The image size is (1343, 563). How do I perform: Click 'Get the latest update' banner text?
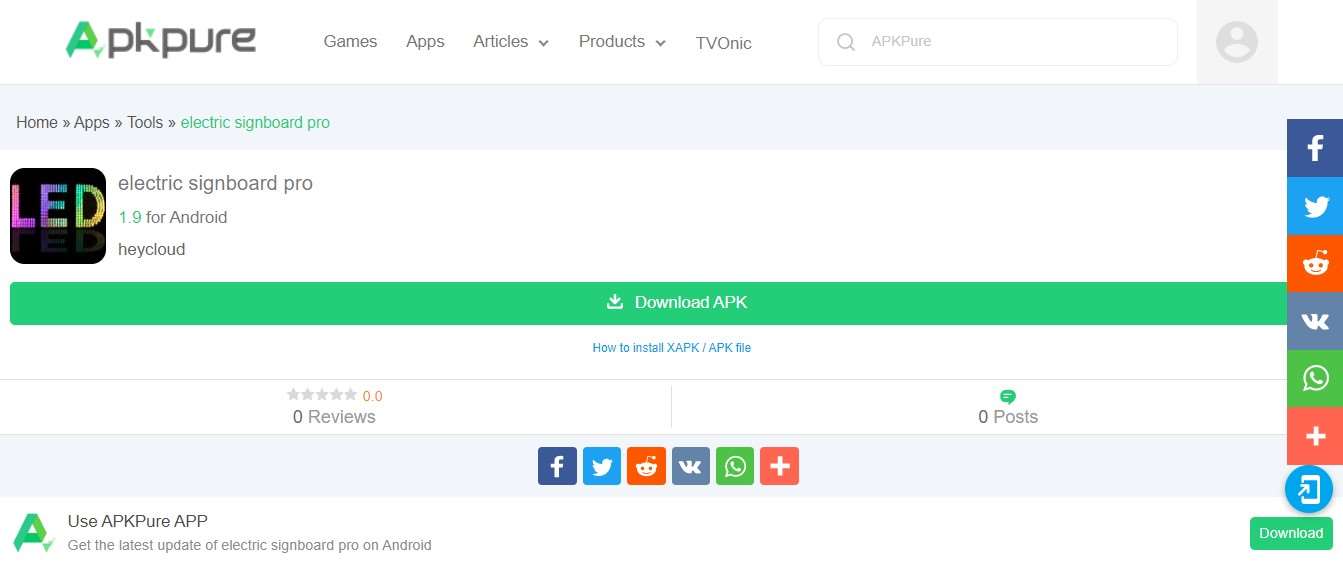[250, 545]
